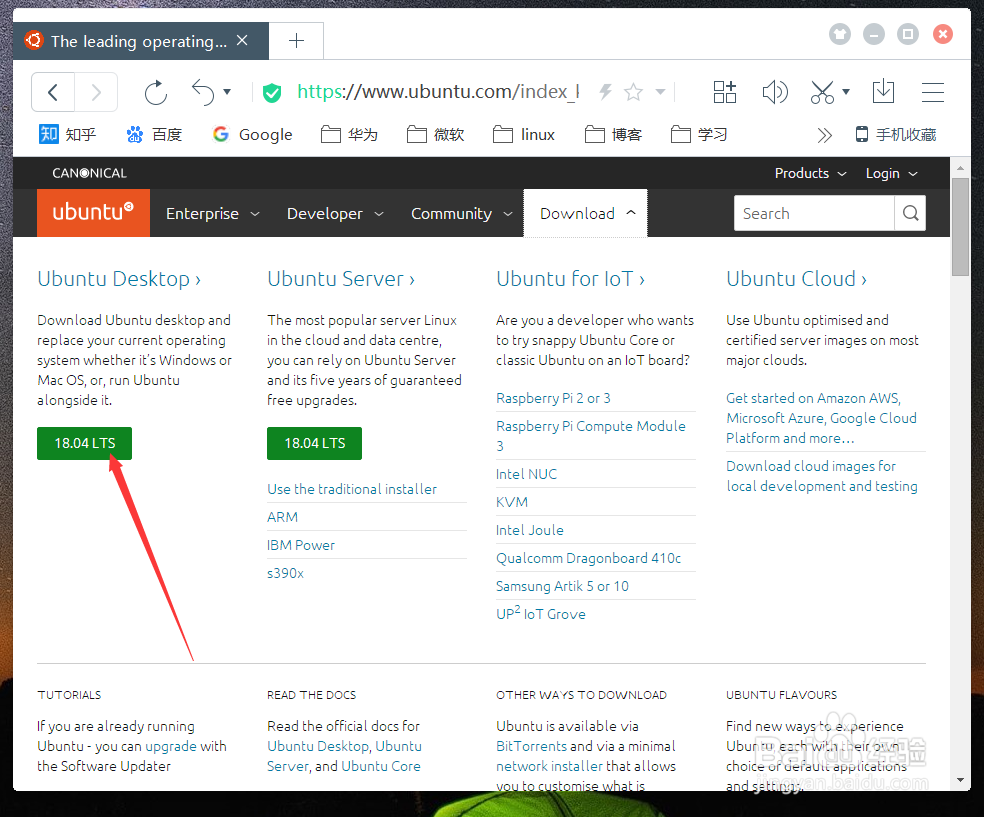
Task: Click the Search input field
Action: [814, 213]
